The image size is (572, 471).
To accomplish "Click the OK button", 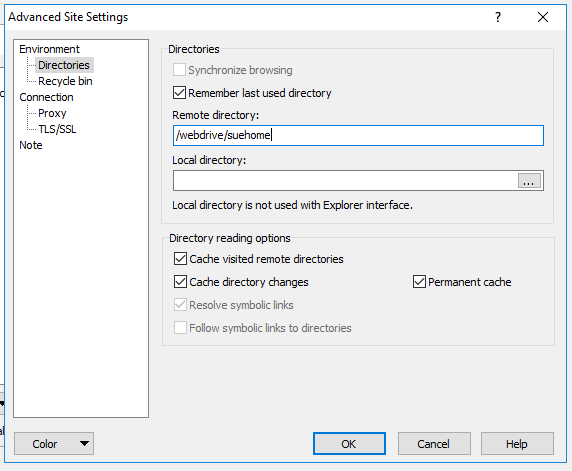I will (x=349, y=444).
